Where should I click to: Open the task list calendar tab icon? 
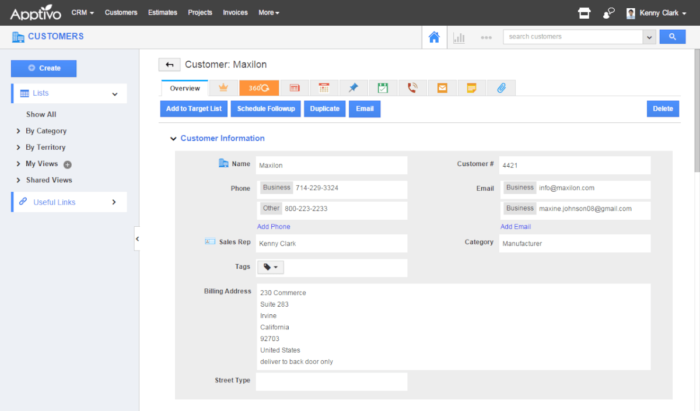[x=324, y=88]
